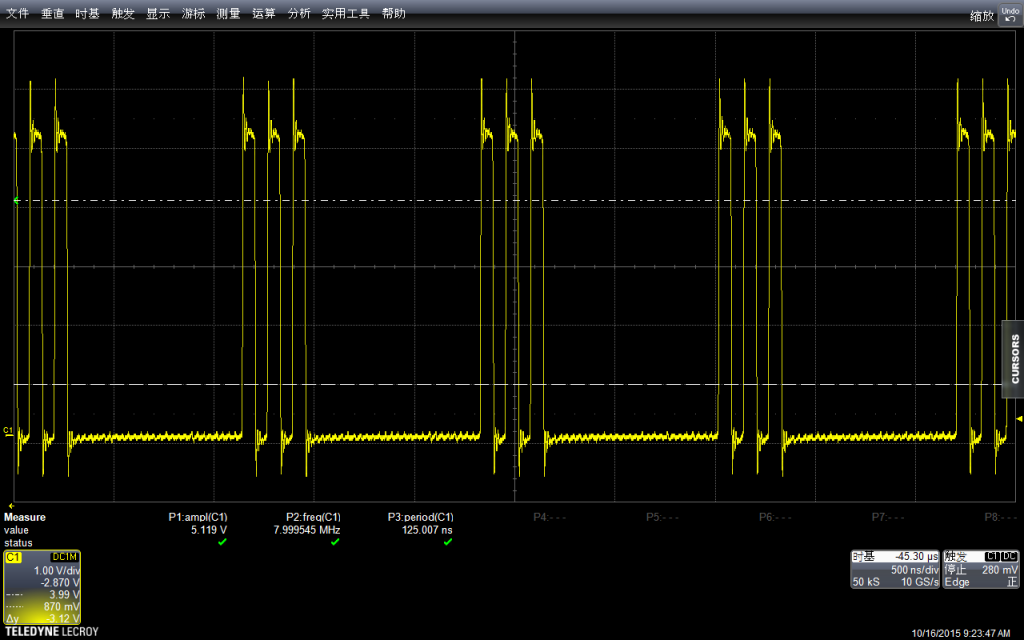Click the green cursor arrow on left edge
The image size is (1024, 640).
(16, 200)
